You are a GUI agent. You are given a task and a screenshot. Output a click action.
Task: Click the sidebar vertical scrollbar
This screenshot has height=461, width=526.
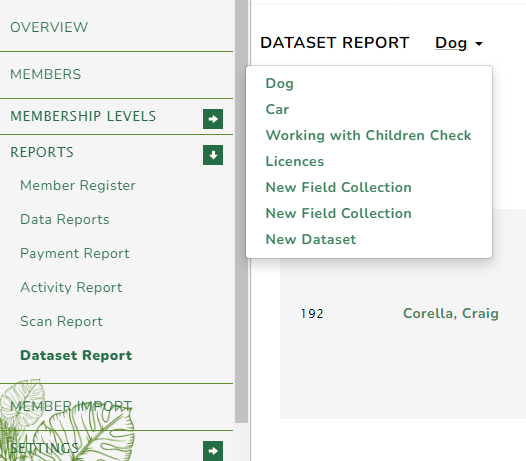(x=241, y=211)
